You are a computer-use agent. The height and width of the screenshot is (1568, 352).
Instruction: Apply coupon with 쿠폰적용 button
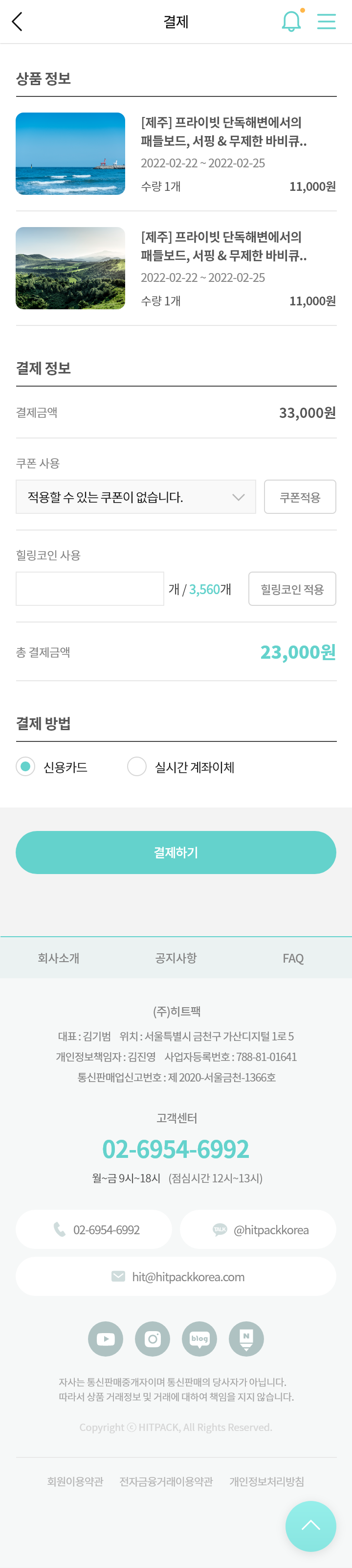[x=300, y=497]
